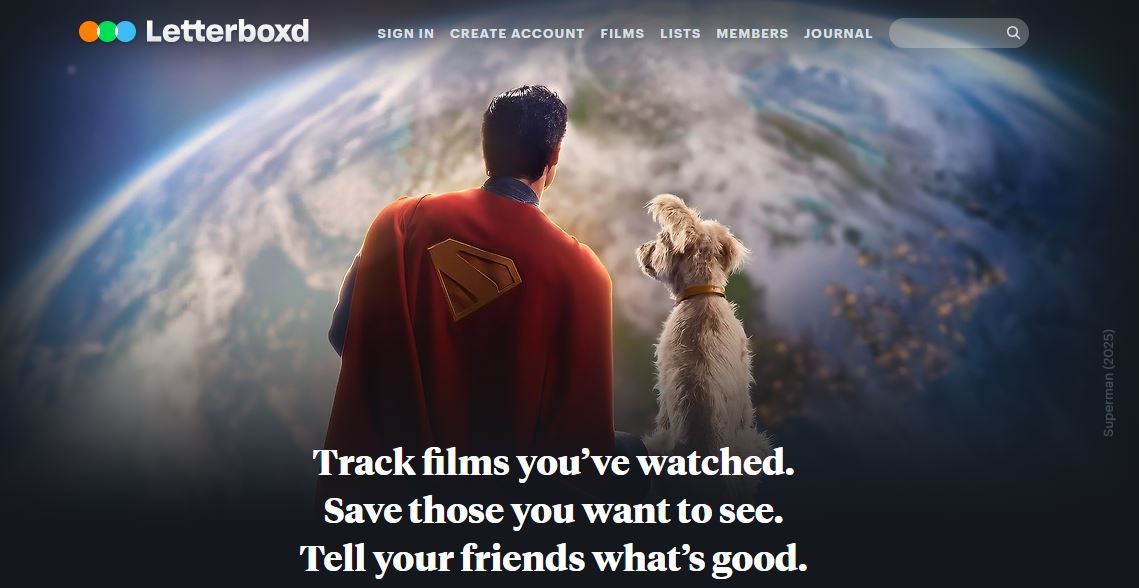
Task: Navigate to the Lists page
Action: pyautogui.click(x=680, y=33)
